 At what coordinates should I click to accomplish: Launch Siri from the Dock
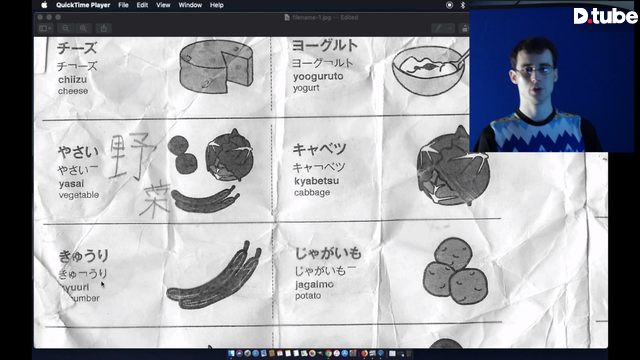point(239,353)
